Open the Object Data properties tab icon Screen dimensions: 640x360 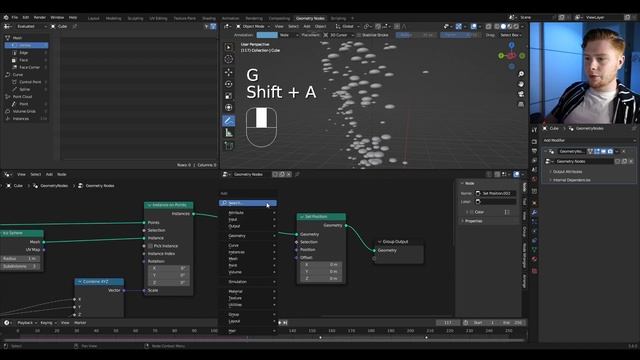point(534,249)
